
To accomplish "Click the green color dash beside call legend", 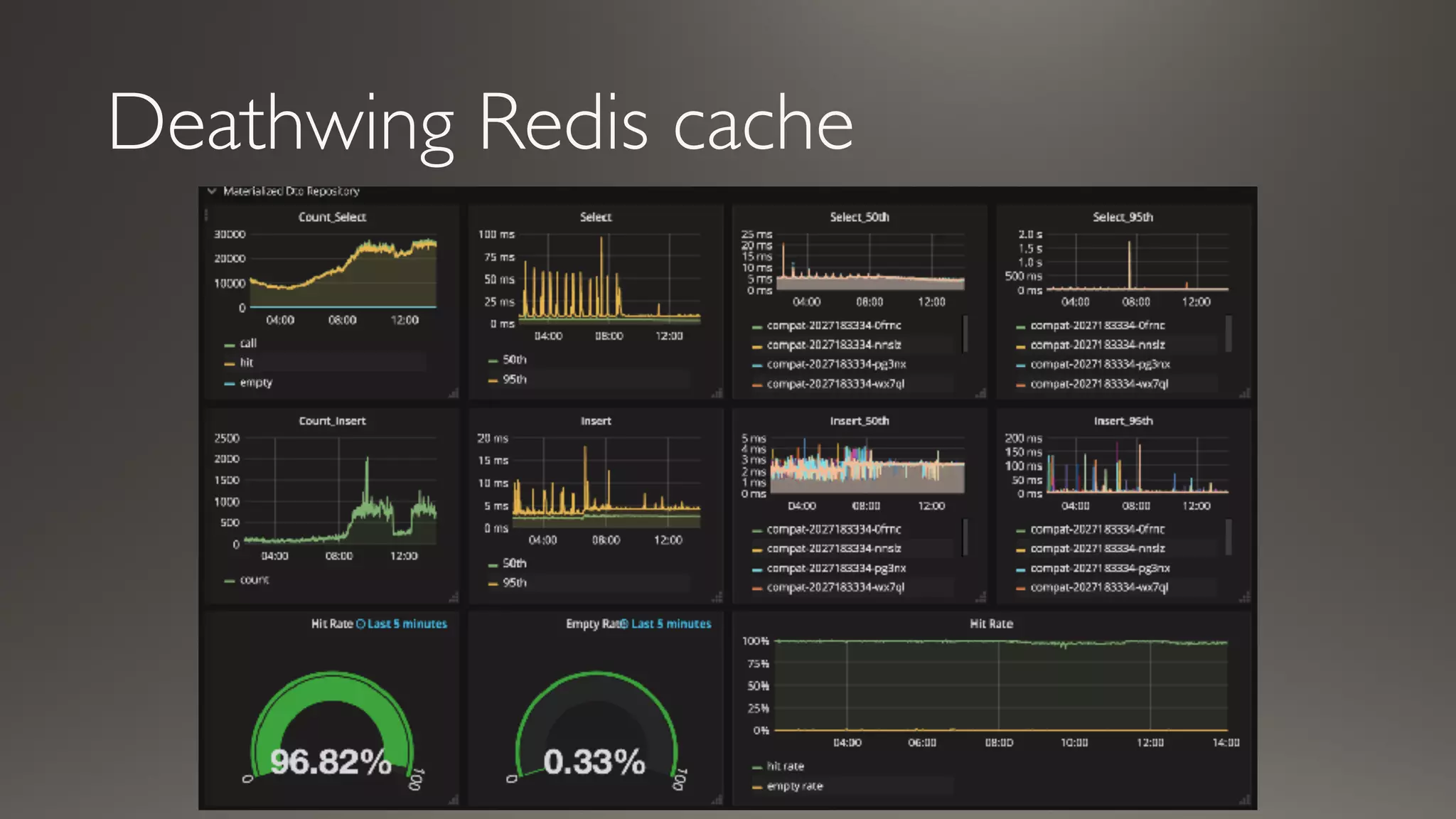I will pyautogui.click(x=230, y=345).
